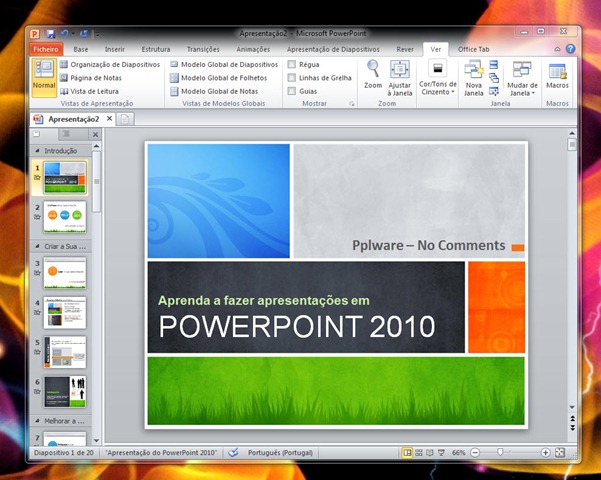Click the spell check status icon
Screen dimensions: 601x480
pyautogui.click(x=233, y=453)
